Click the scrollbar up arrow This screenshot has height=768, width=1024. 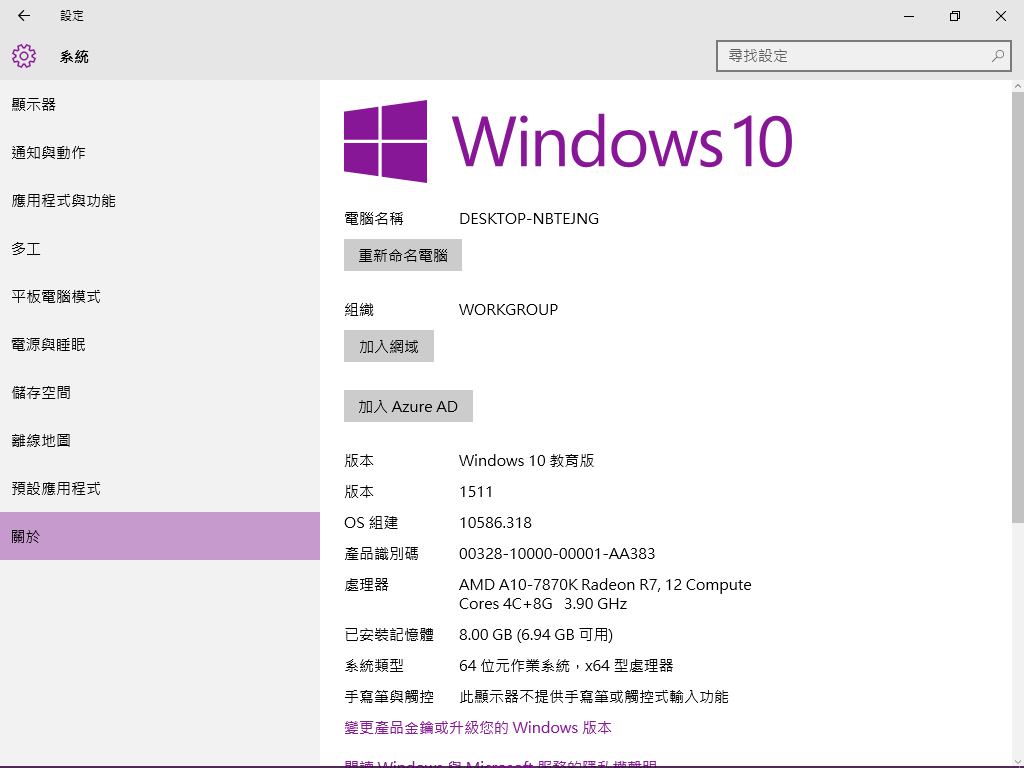pos(1017,86)
